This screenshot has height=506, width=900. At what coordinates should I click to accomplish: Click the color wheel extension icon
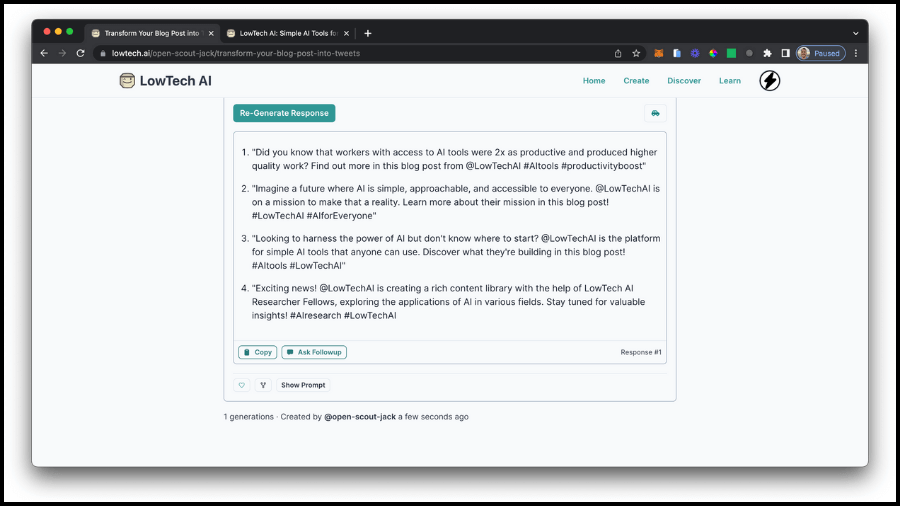click(x=713, y=53)
